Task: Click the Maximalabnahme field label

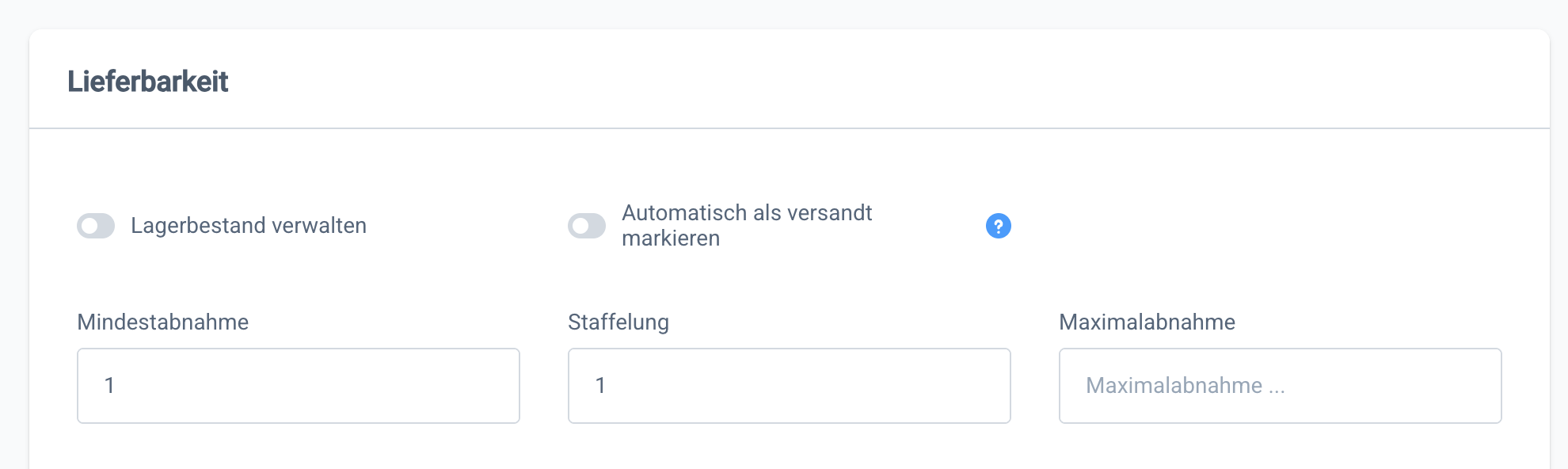Action: tap(1147, 322)
